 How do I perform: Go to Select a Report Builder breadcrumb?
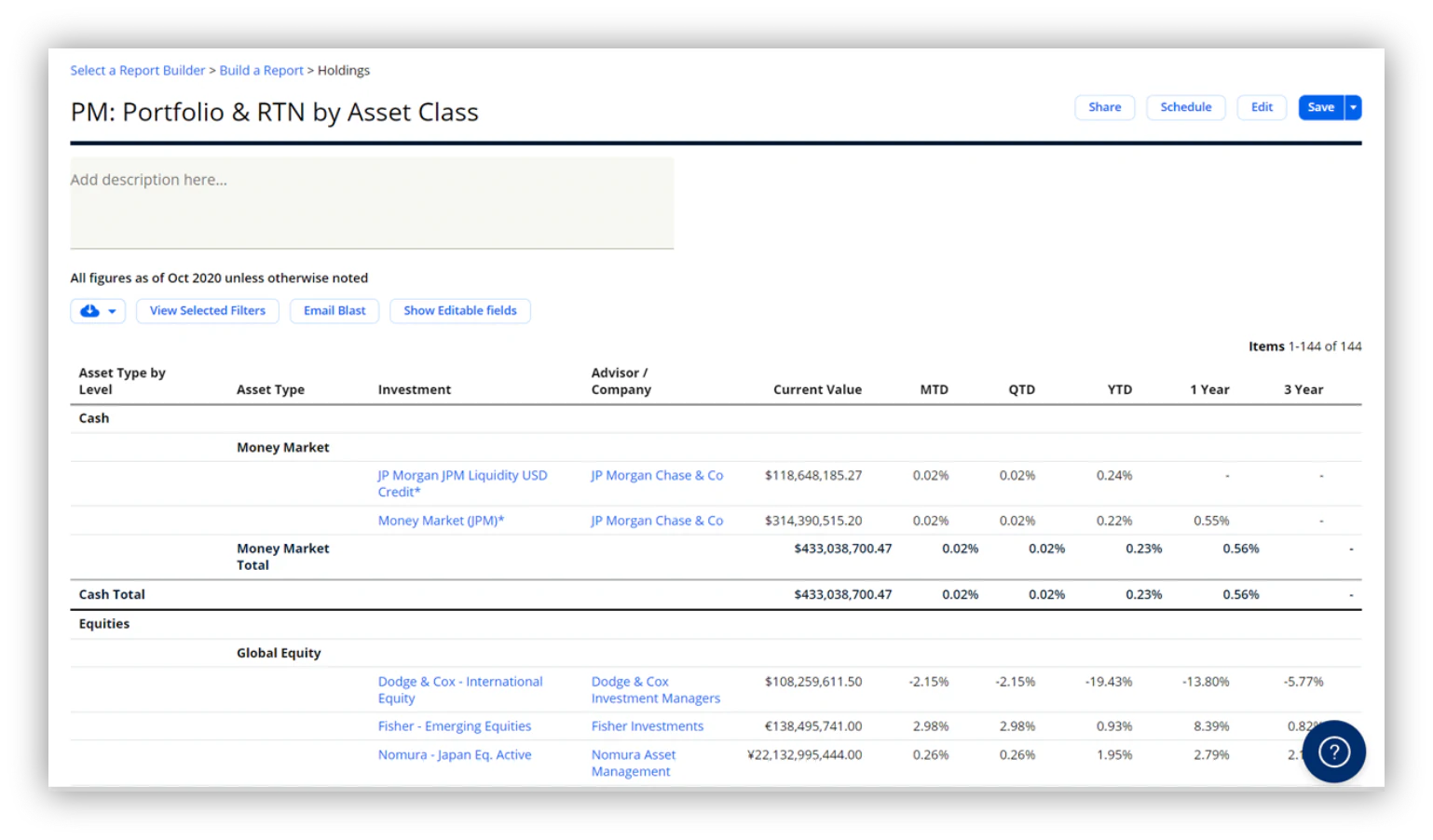tap(138, 71)
